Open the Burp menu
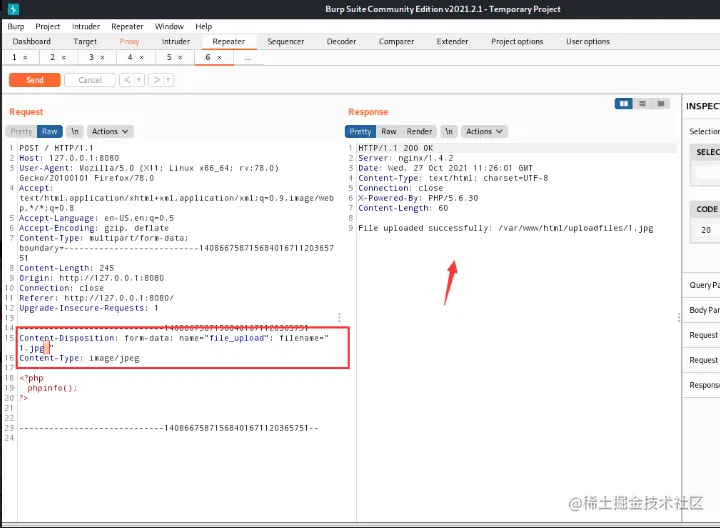 [16, 27]
